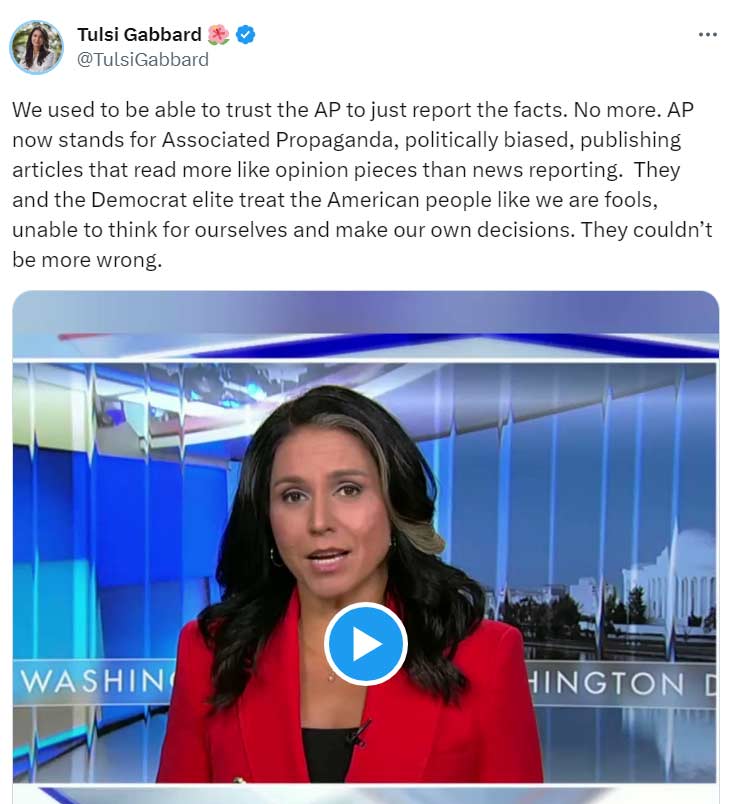This screenshot has width=730, height=804.
Task: Open video by clicking the left 'WASHING' banner
Action: point(95,681)
